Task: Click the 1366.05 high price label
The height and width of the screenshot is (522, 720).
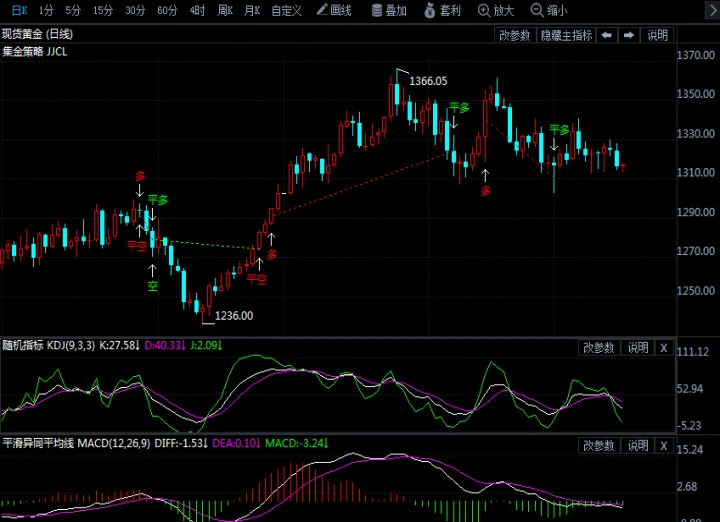Action: [427, 81]
